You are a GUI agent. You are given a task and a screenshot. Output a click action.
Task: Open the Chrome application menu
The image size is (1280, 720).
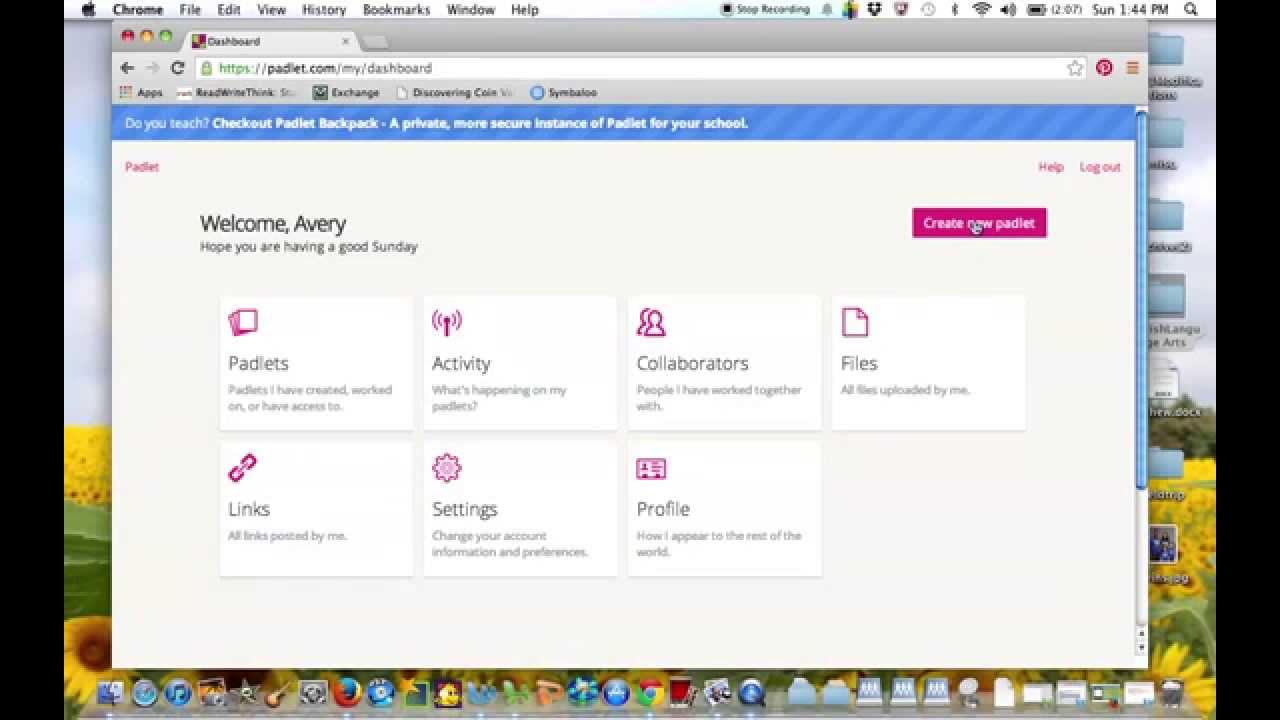click(x=138, y=9)
